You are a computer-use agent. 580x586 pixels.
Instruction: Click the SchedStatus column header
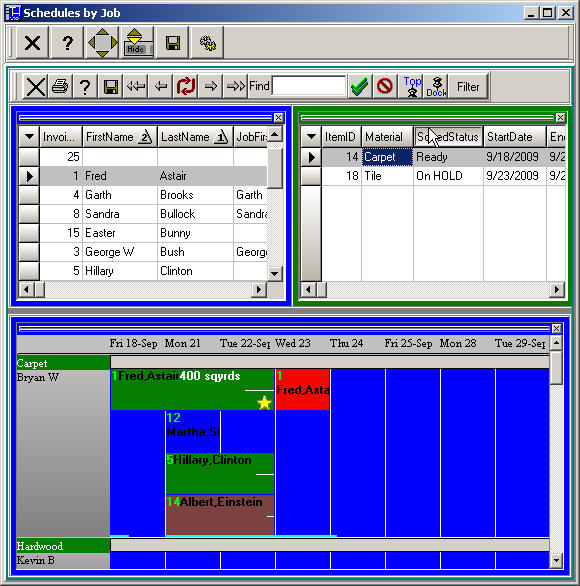448,137
